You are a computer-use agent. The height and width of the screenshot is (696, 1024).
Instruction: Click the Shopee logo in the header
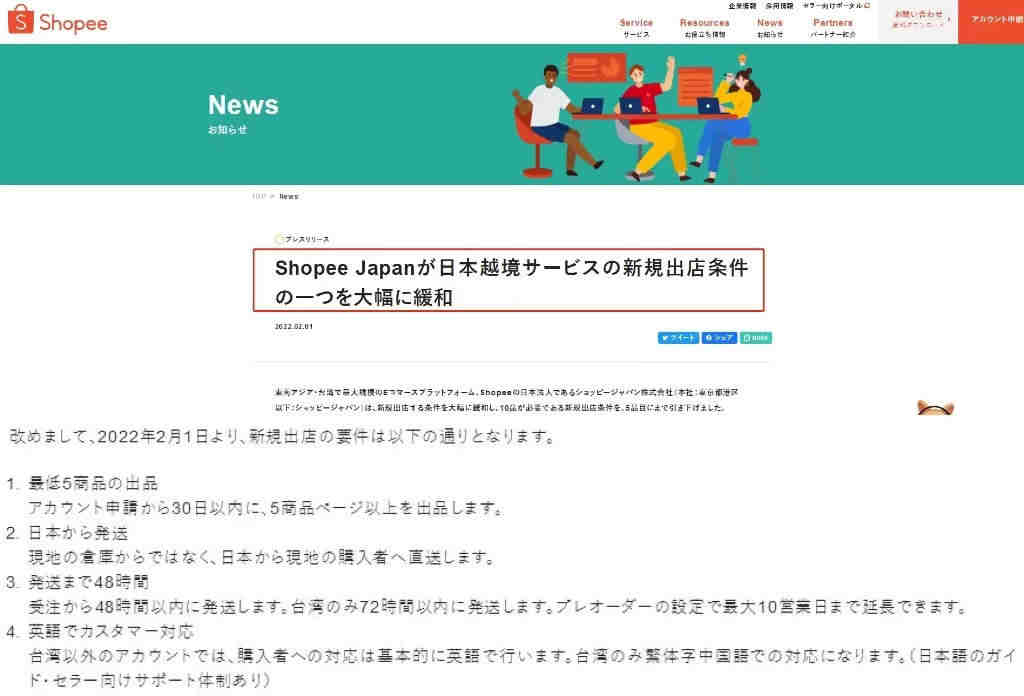[57, 20]
